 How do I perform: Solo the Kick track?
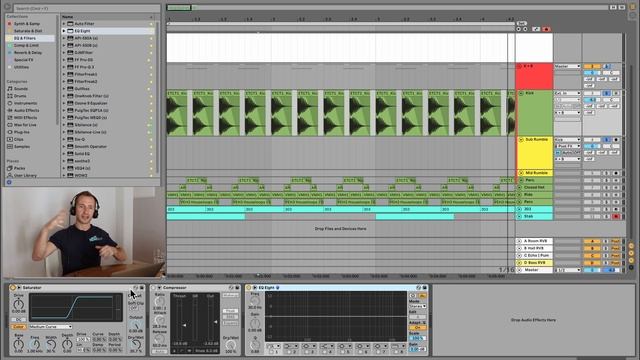pos(607,93)
